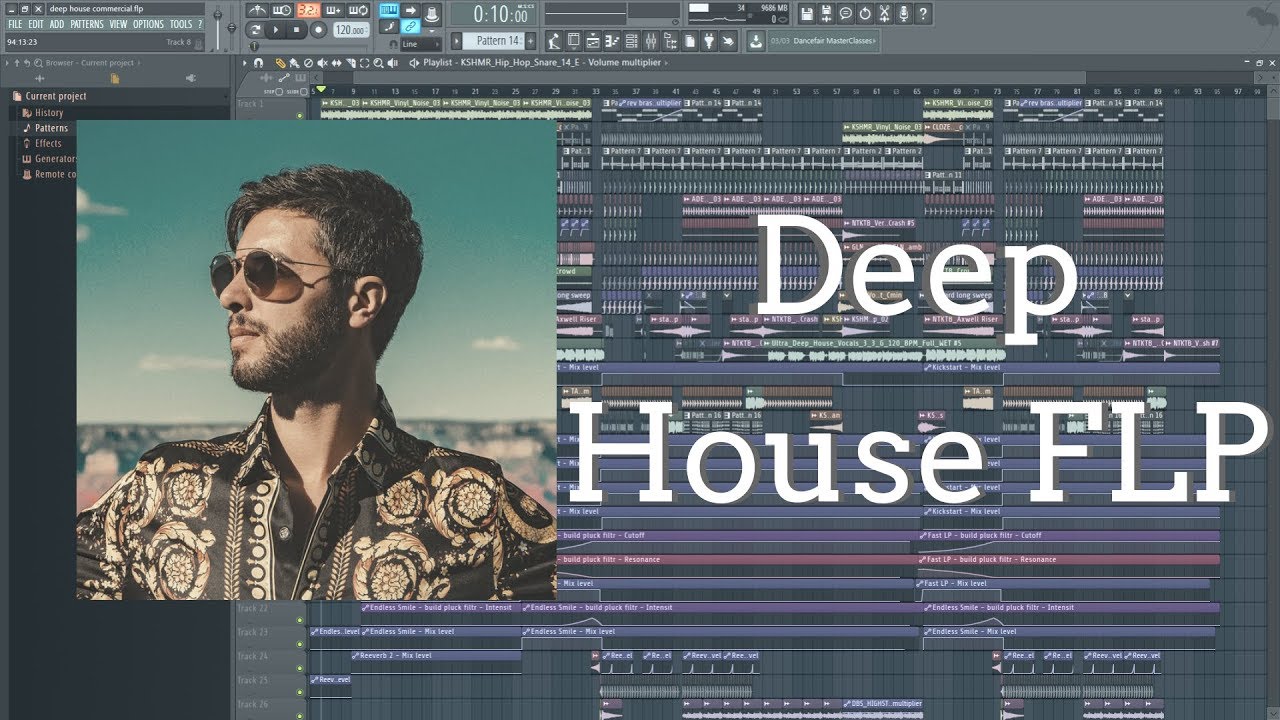Click the metronome icon
The width and height of the screenshot is (1280, 720).
coord(257,10)
